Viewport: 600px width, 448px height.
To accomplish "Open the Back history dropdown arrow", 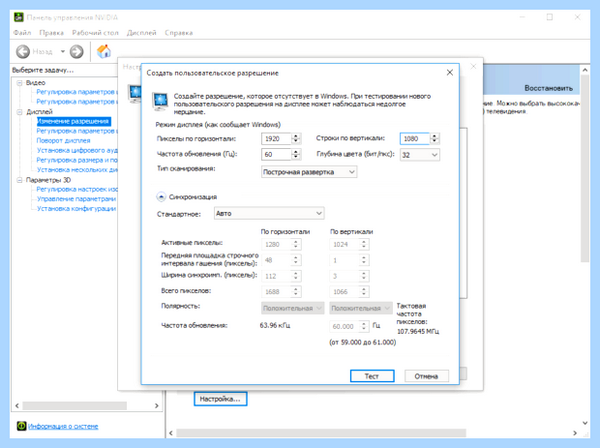I will [x=62, y=51].
